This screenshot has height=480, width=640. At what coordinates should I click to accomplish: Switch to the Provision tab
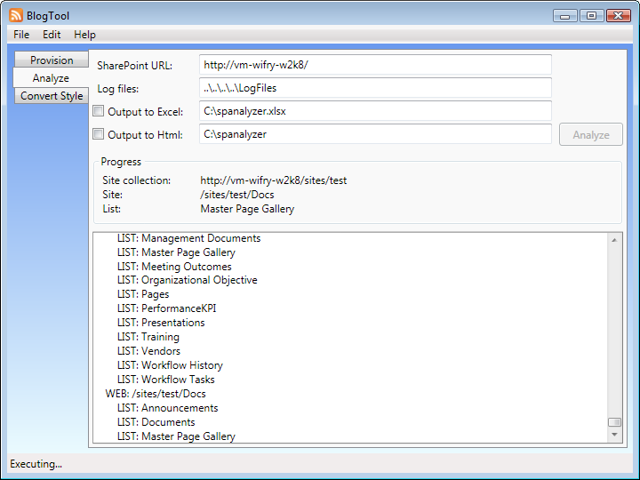(51, 60)
